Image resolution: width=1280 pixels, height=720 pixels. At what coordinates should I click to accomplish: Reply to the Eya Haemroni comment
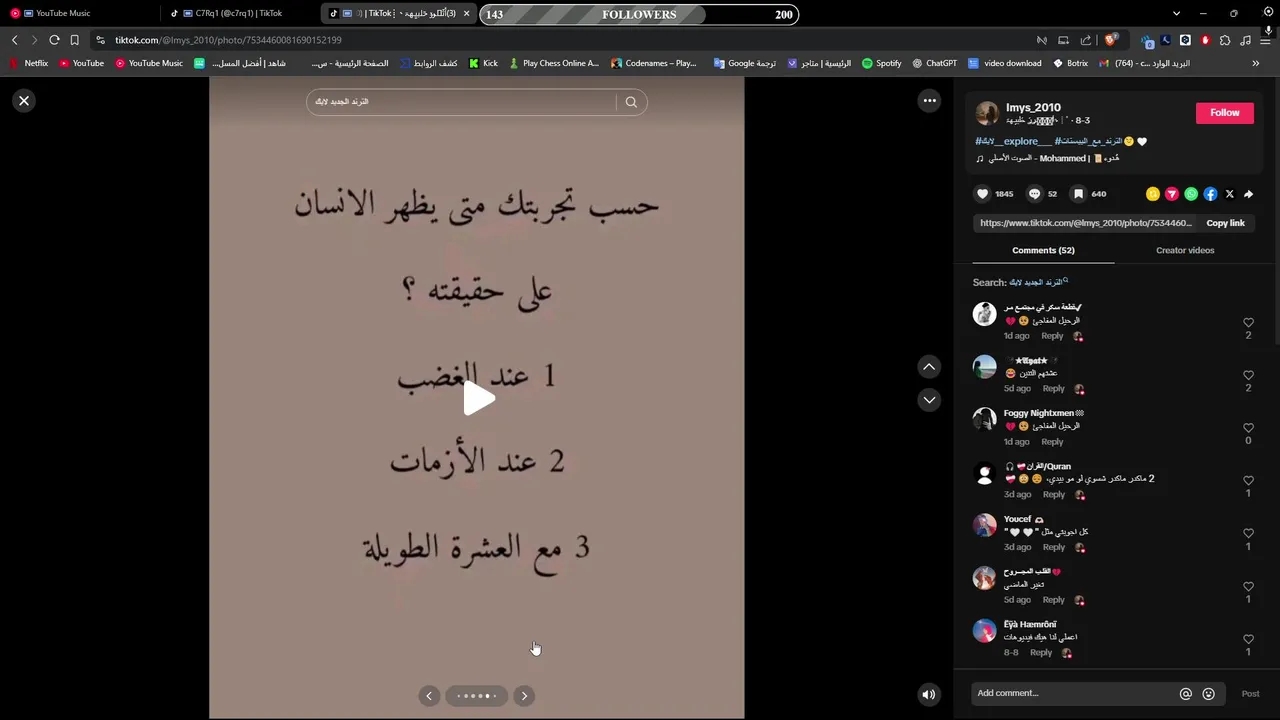click(1041, 653)
